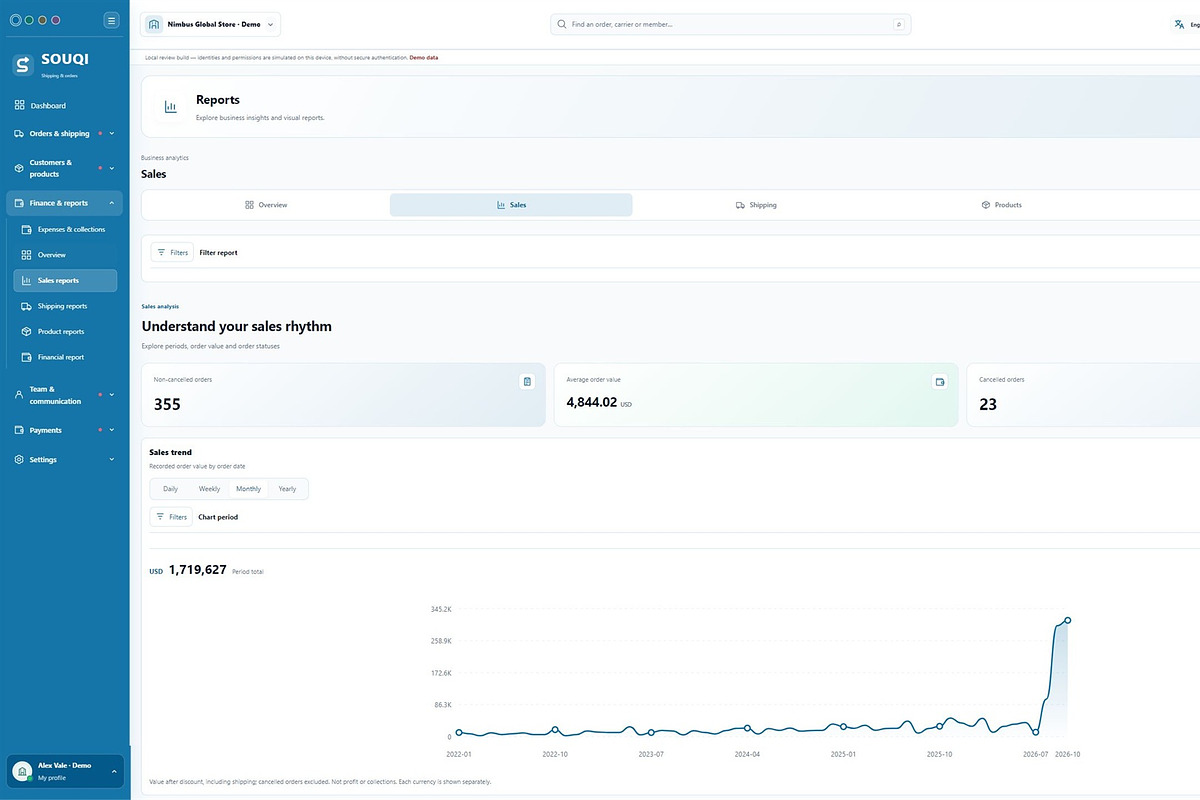This screenshot has width=1200, height=800.
Task: Click the 1,719,627 period total value
Action: (x=197, y=570)
